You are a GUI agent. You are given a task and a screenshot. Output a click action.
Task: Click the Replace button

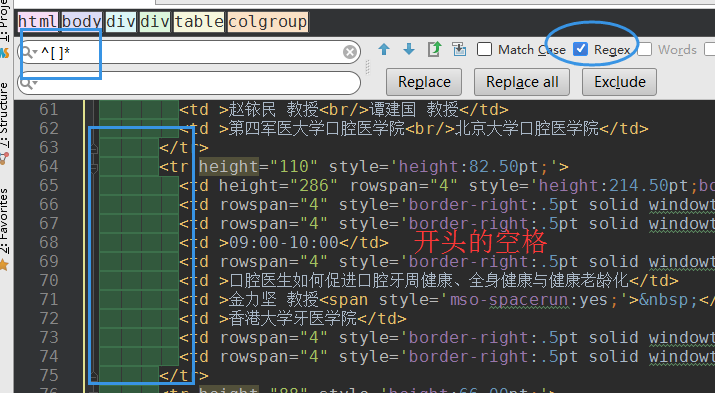coord(424,82)
